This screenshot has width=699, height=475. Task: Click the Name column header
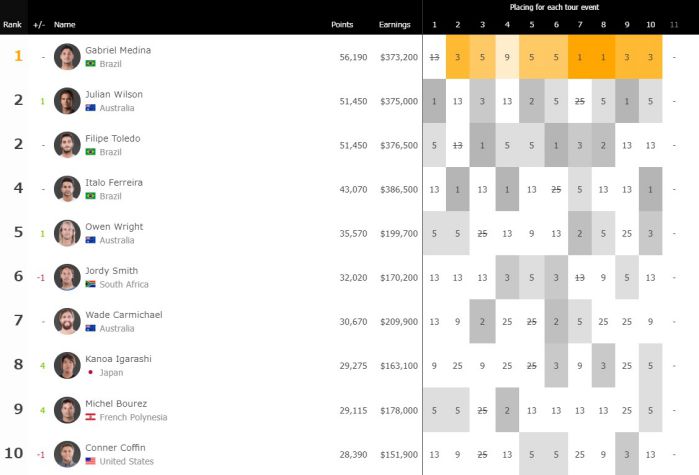tap(65, 24)
